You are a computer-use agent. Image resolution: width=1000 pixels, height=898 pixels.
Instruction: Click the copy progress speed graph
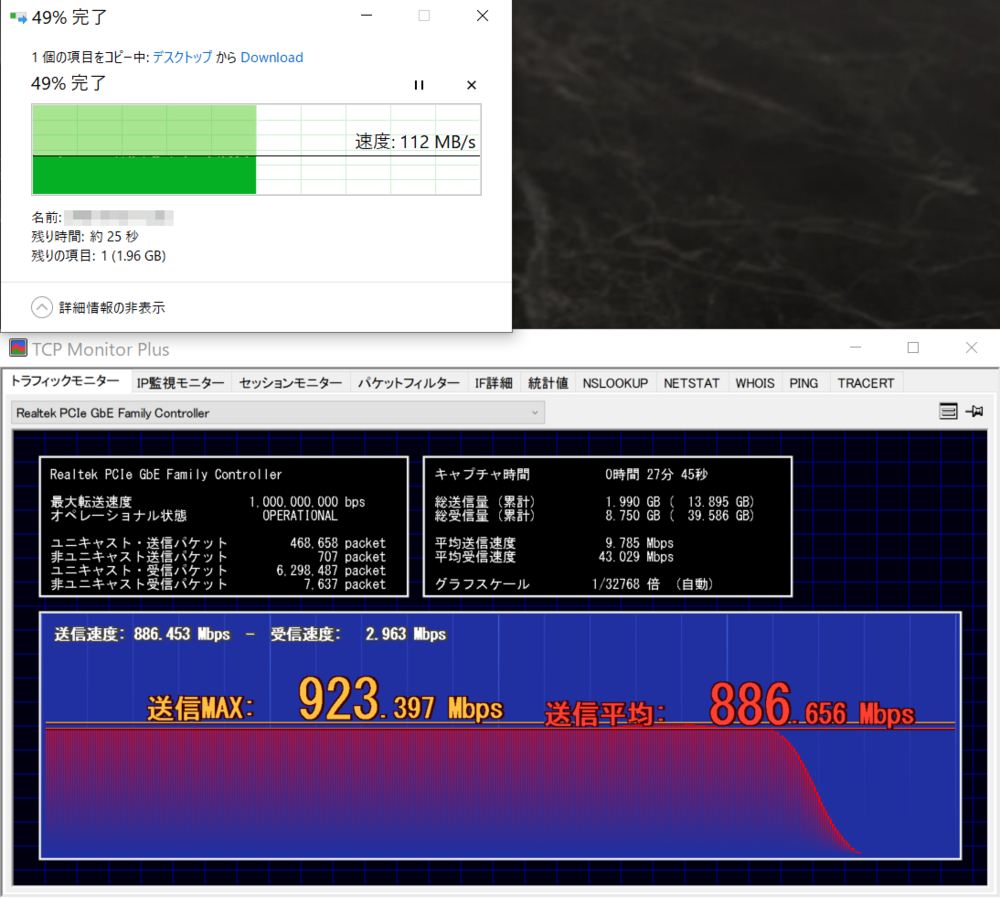click(x=256, y=149)
